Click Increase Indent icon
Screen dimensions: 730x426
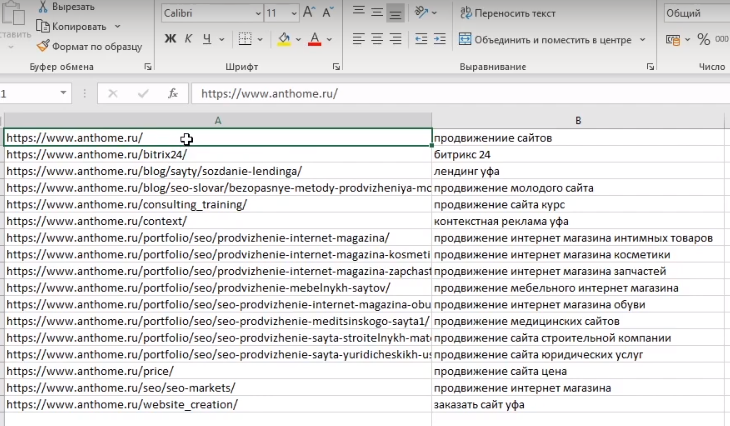point(439,39)
